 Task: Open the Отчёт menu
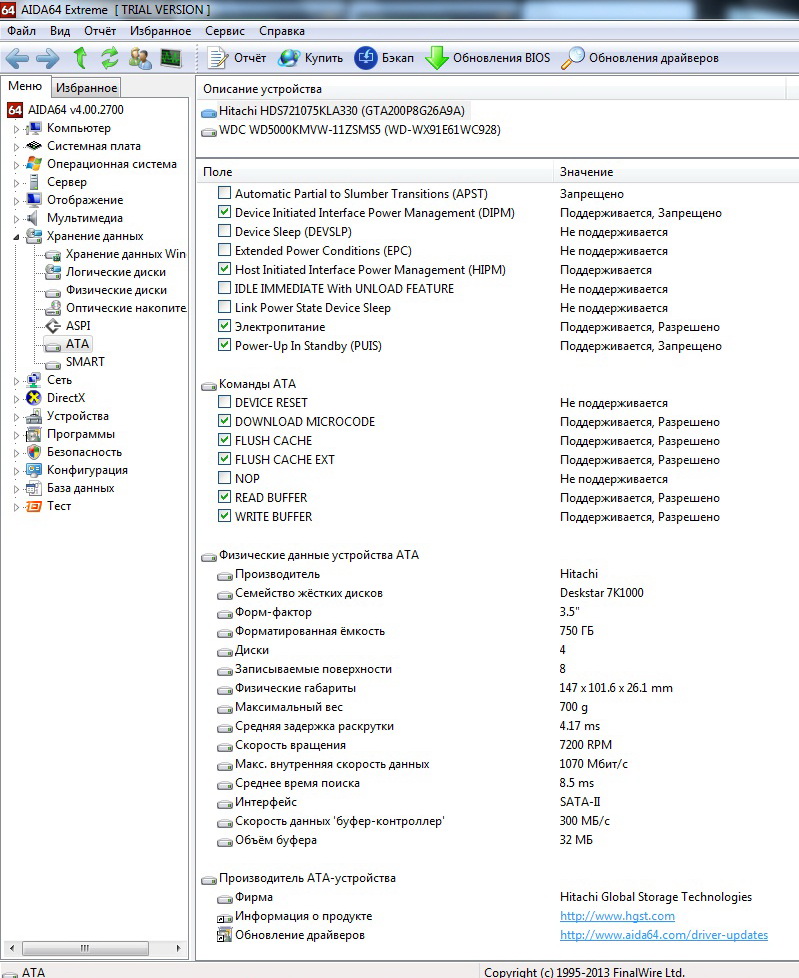(x=100, y=31)
